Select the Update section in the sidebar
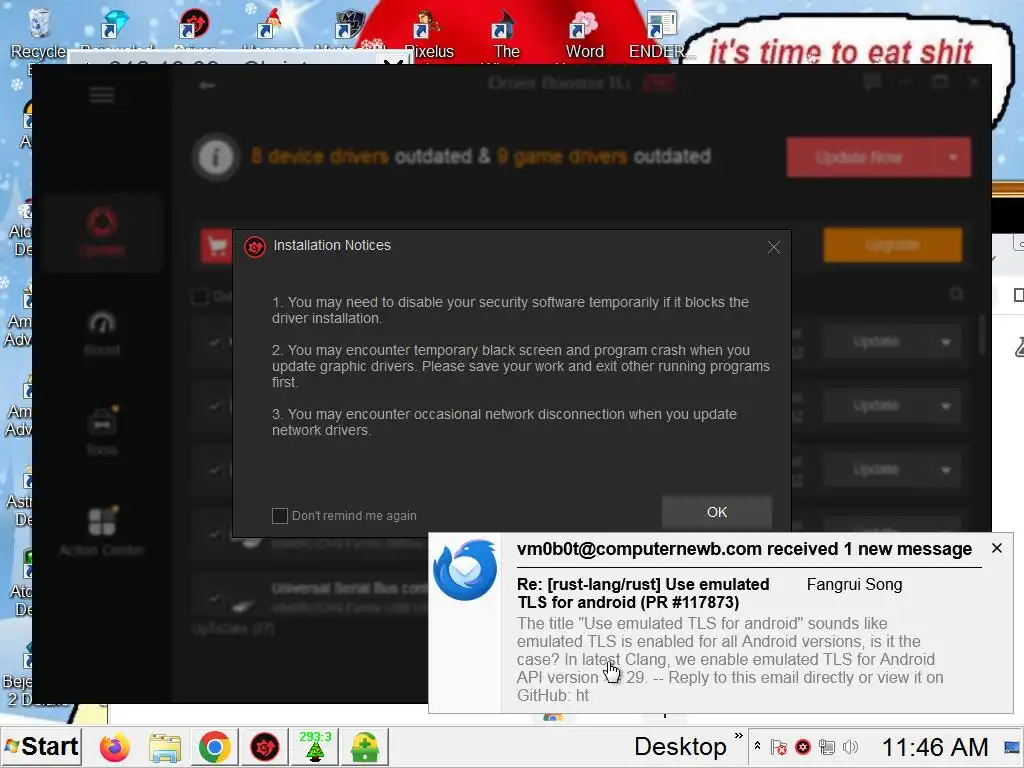Image resolution: width=1024 pixels, height=768 pixels. (x=102, y=232)
